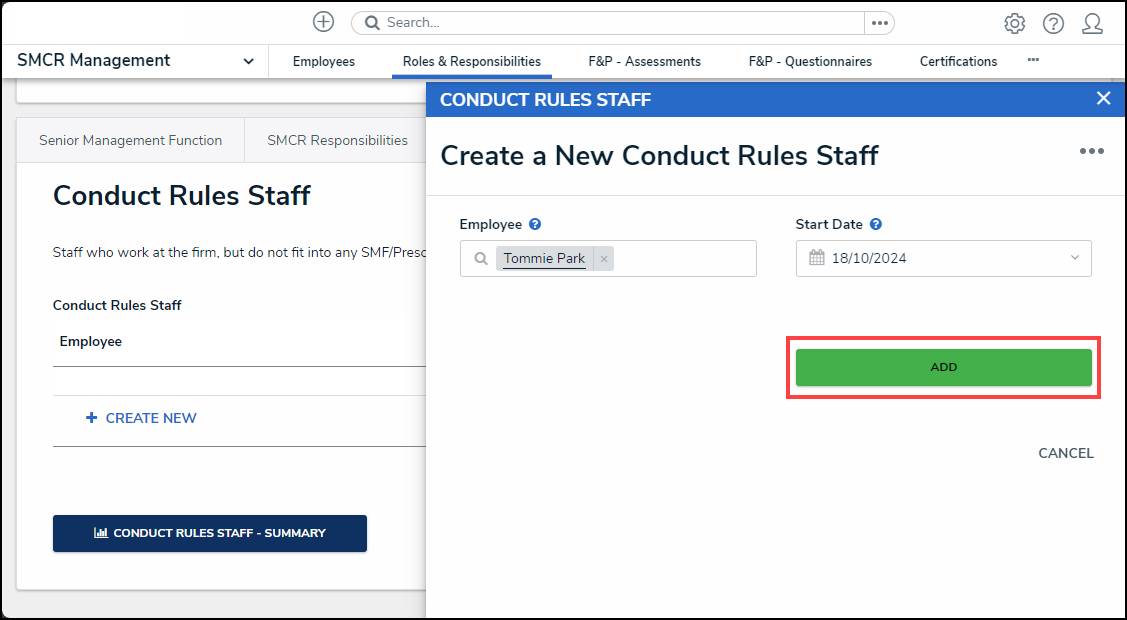Open the panel's three-dot options menu
Screen dimensions: 1127x620
tap(1091, 151)
